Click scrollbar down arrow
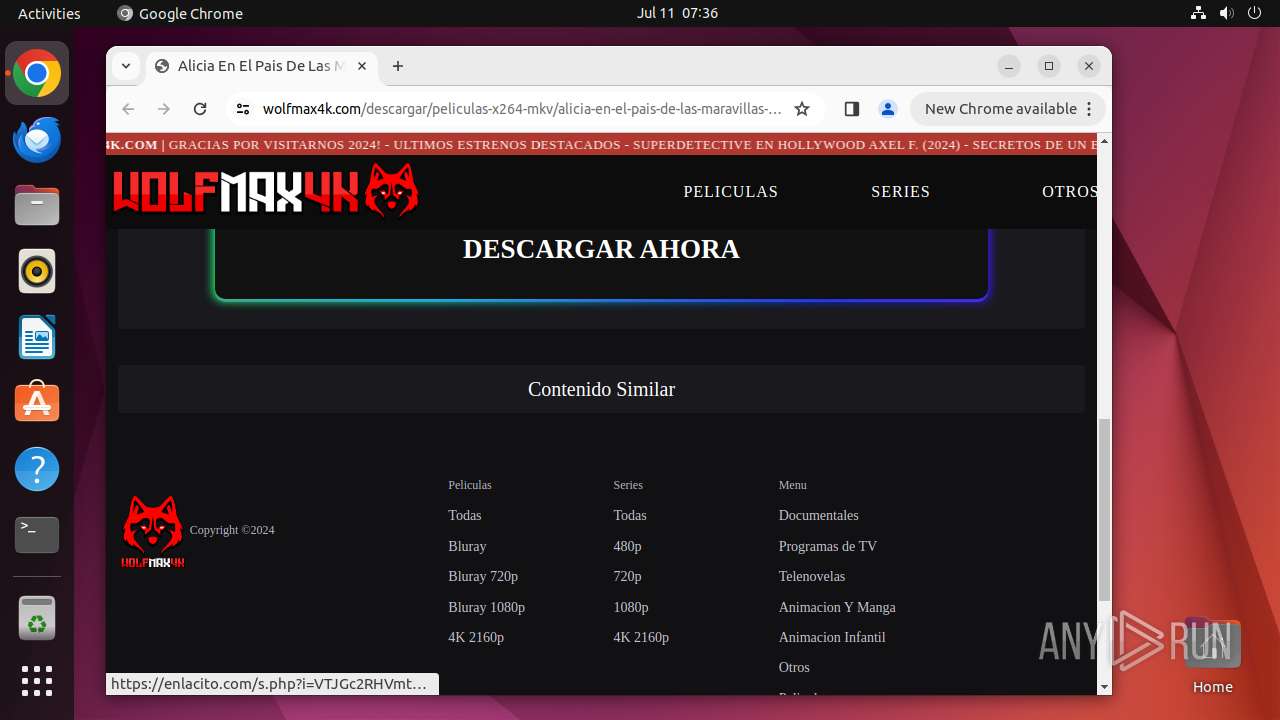 tap(1104, 687)
